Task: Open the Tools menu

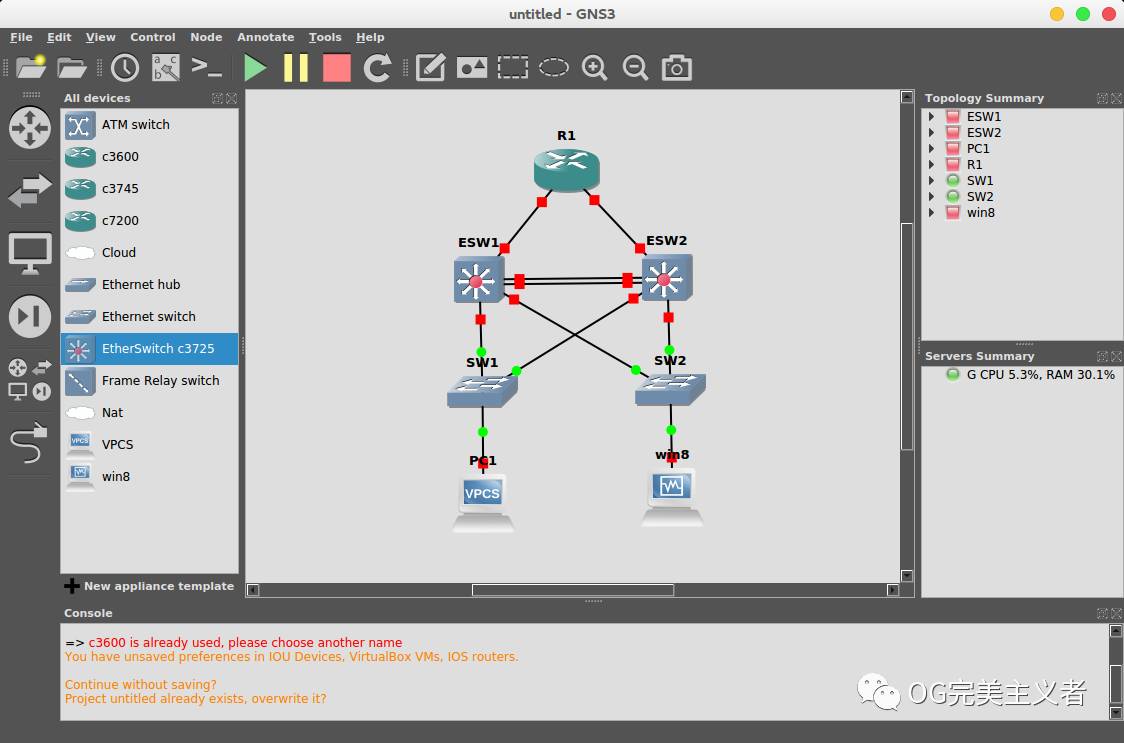Action: point(325,37)
